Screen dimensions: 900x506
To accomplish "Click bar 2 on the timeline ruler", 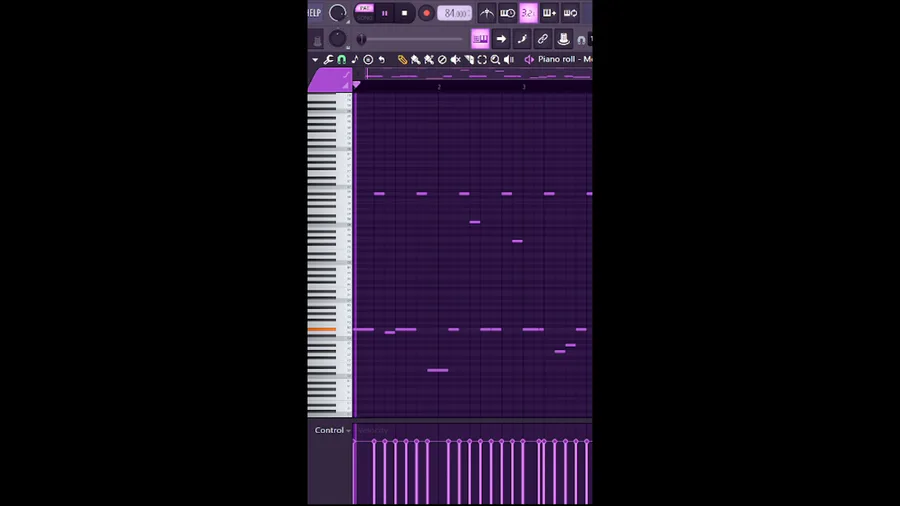I will [x=439, y=87].
